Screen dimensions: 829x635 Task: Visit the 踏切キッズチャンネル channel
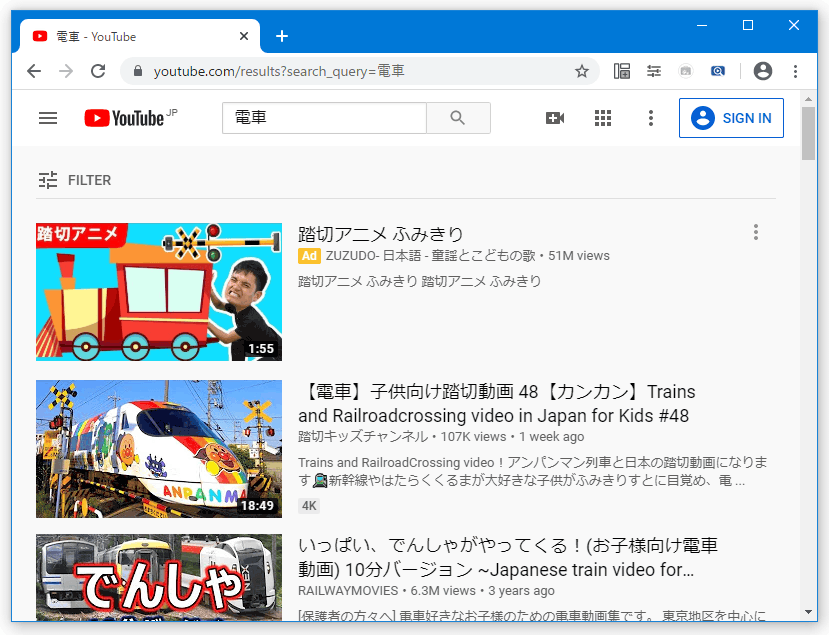click(x=363, y=437)
